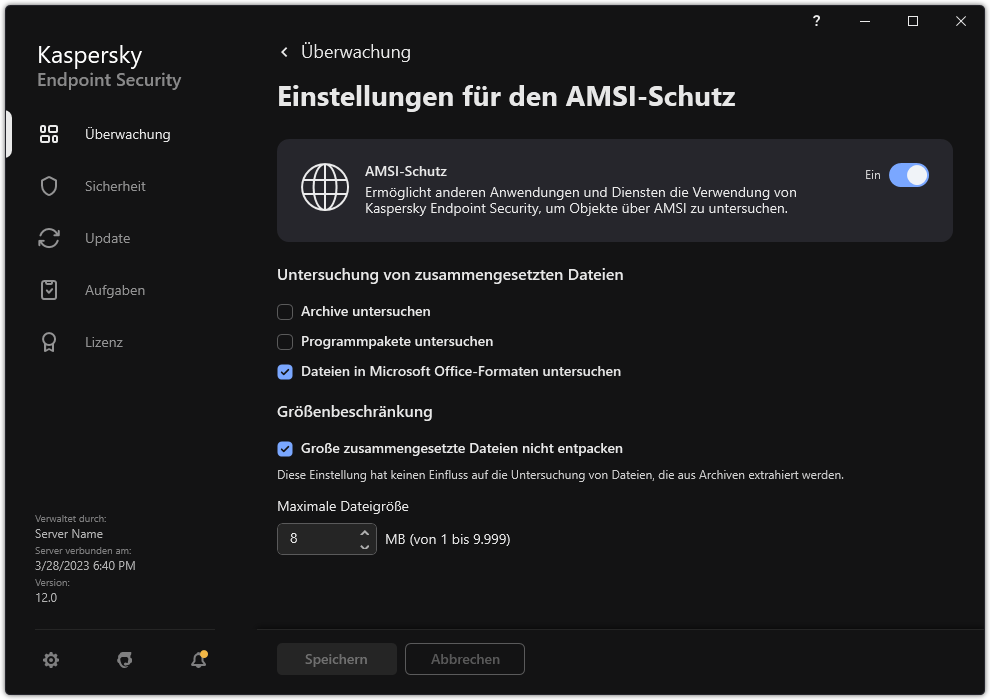Enable Archive untersuchen
Viewport: 990px width, 700px height.
point(284,311)
